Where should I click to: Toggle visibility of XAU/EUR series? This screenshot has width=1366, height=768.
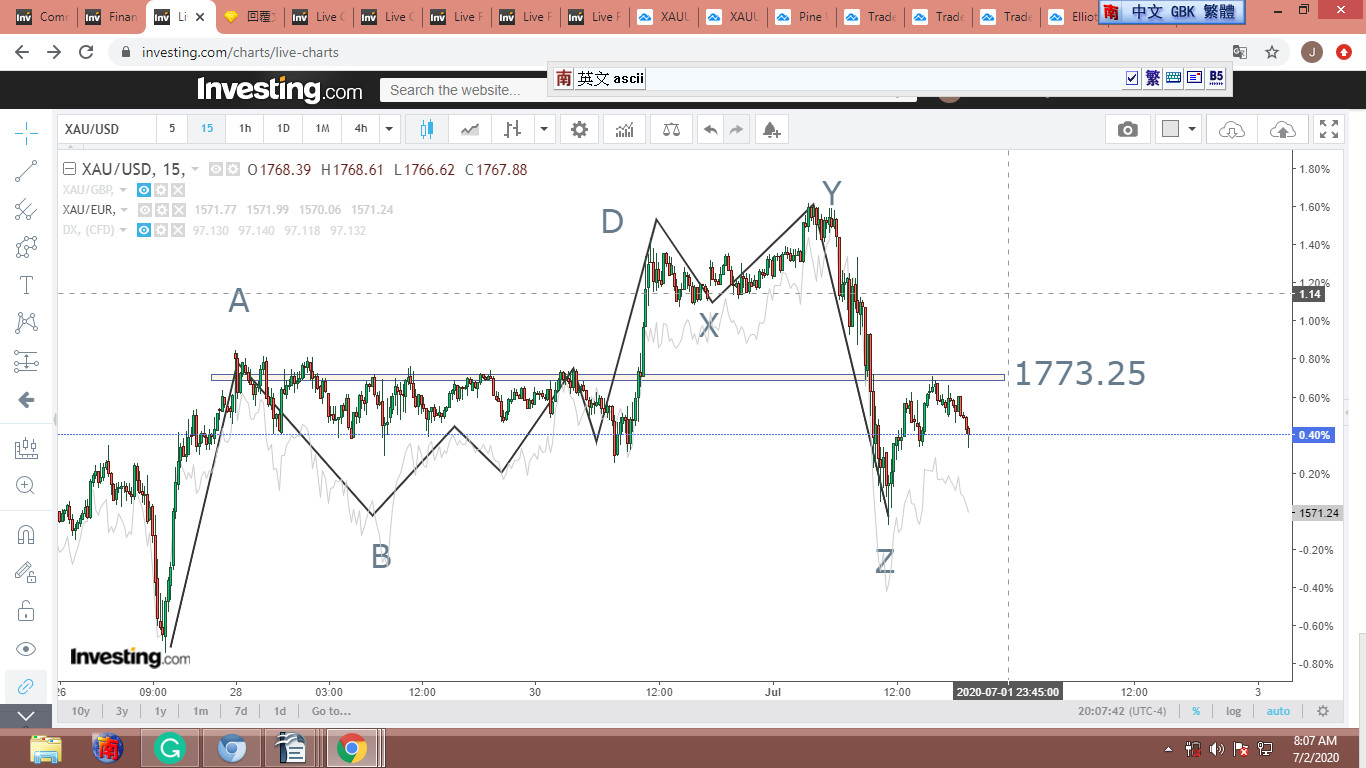coord(144,210)
